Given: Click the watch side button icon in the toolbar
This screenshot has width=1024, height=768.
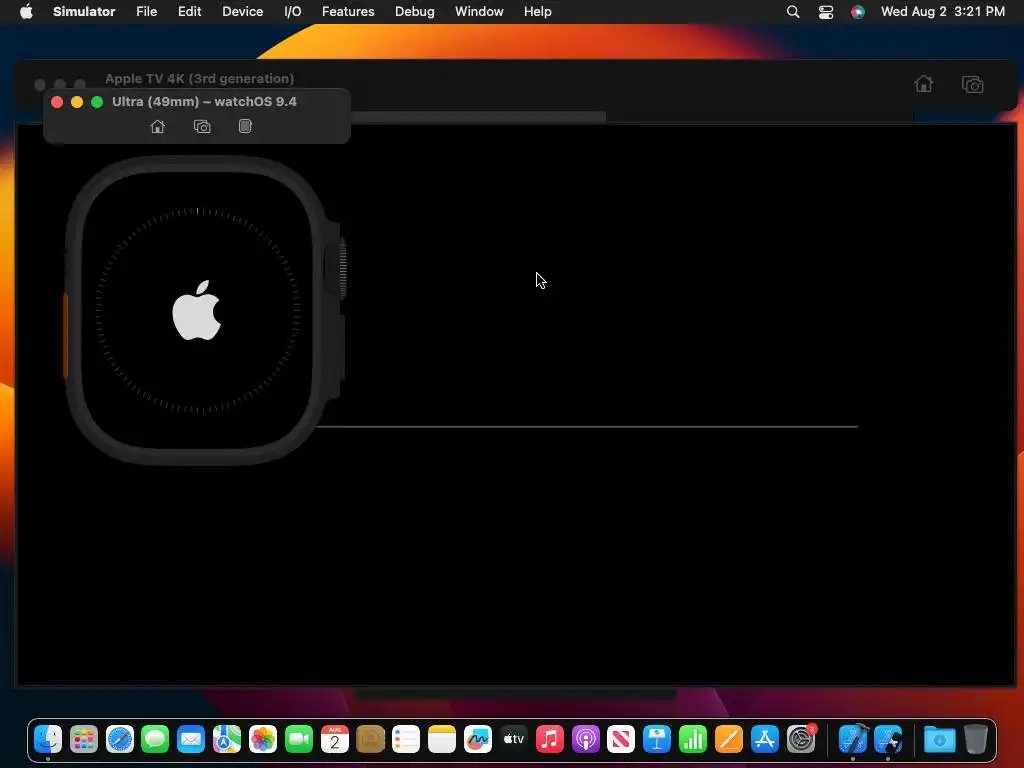Looking at the screenshot, I should [245, 126].
